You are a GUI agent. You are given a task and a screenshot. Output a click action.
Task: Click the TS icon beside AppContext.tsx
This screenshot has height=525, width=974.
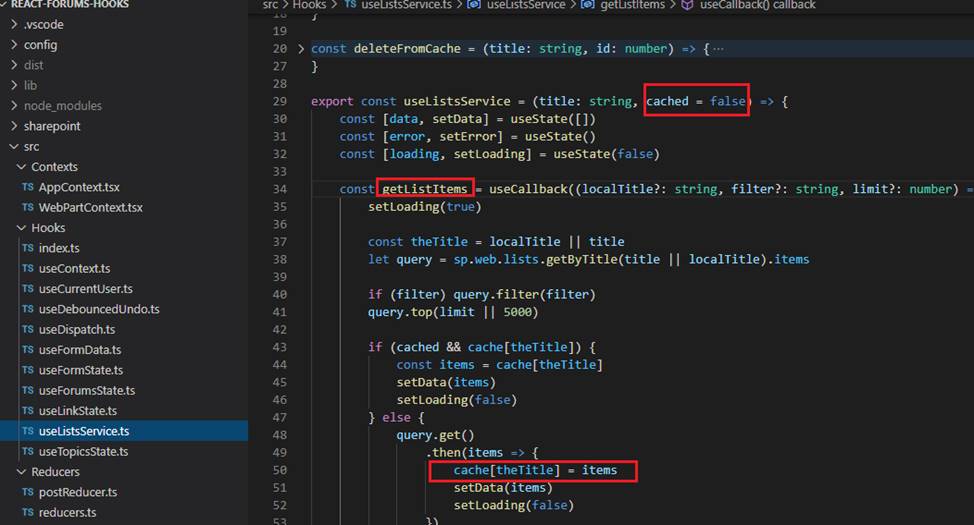pyautogui.click(x=28, y=187)
